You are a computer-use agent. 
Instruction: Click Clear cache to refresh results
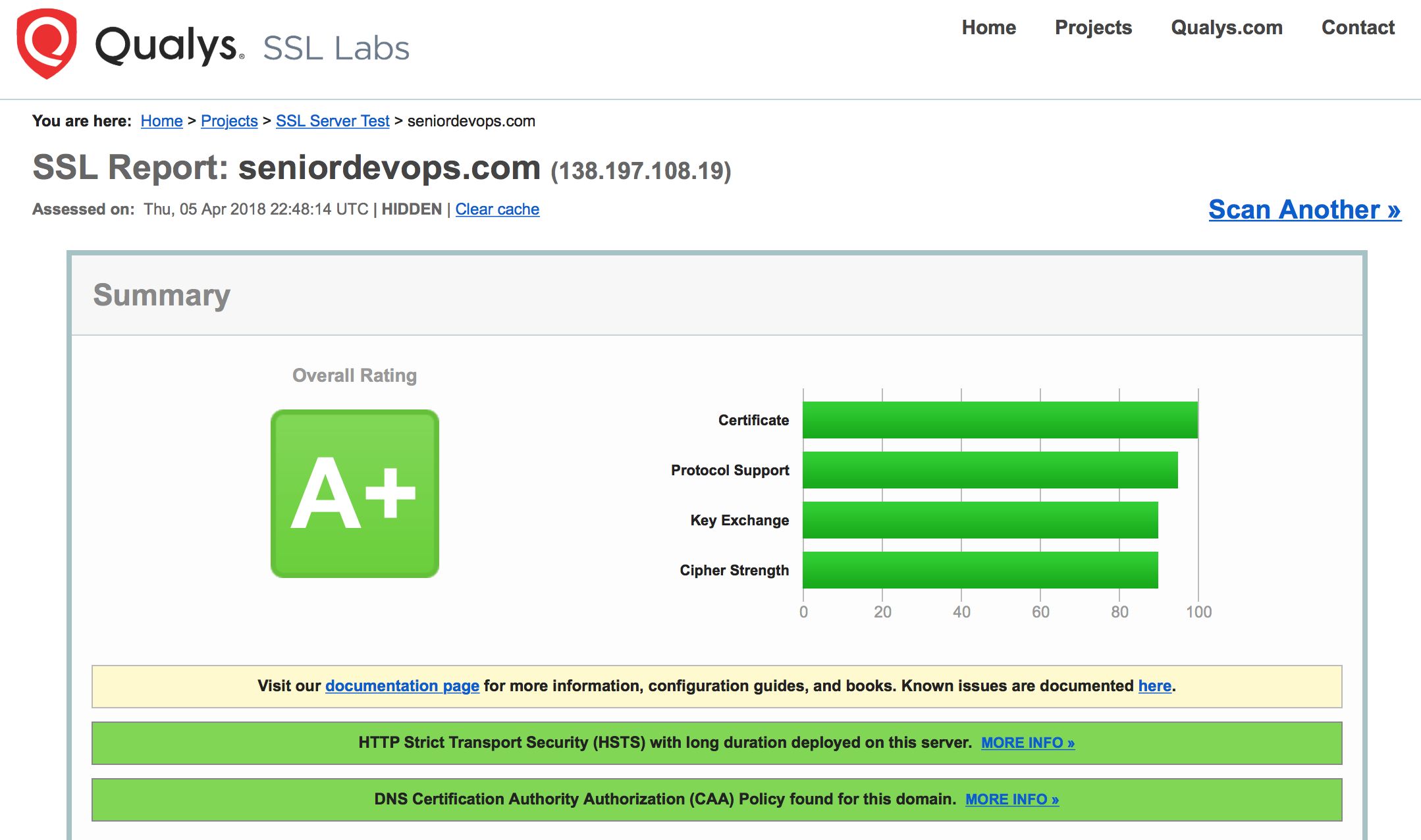(497, 209)
